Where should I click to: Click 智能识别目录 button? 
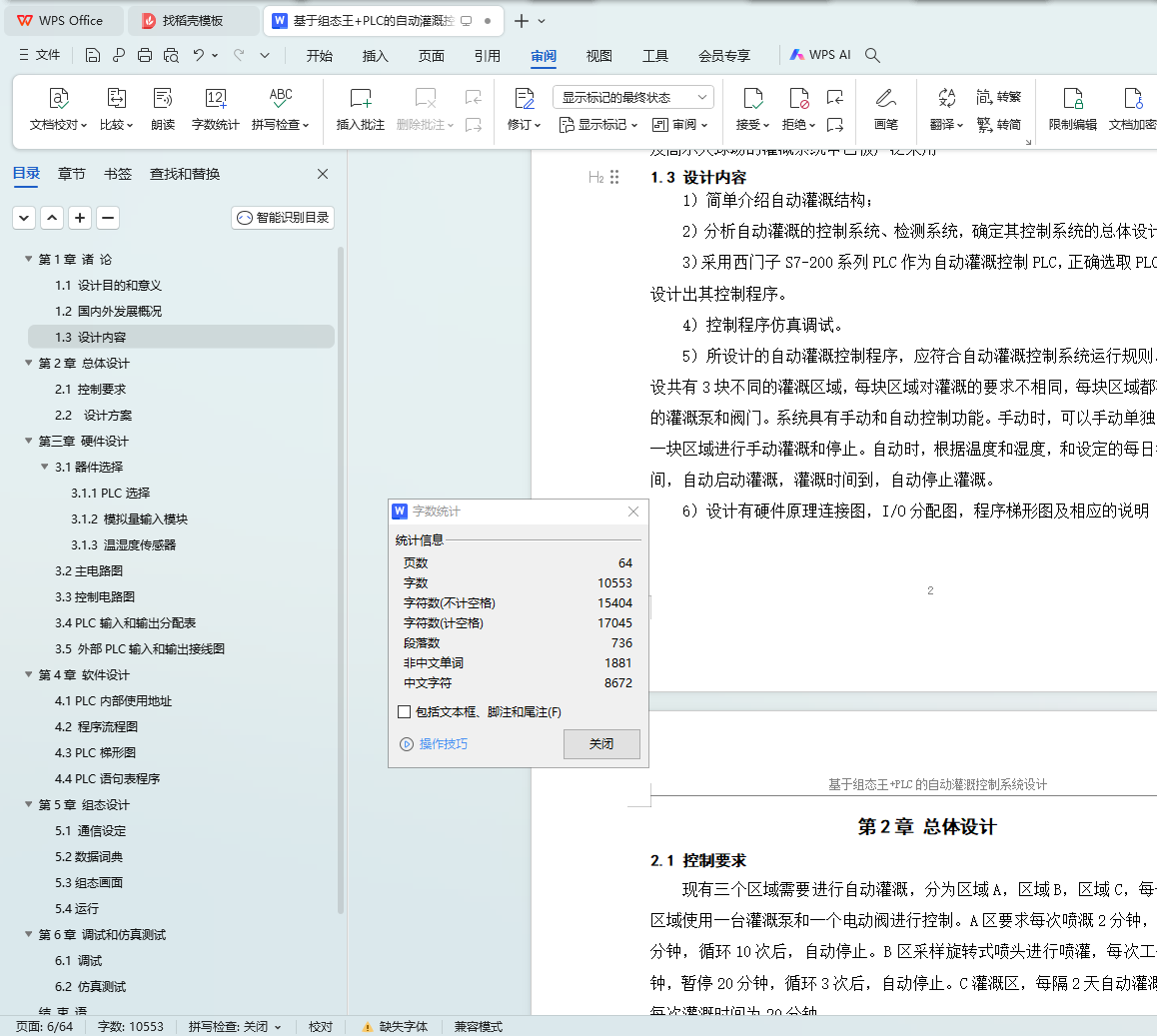coord(283,218)
